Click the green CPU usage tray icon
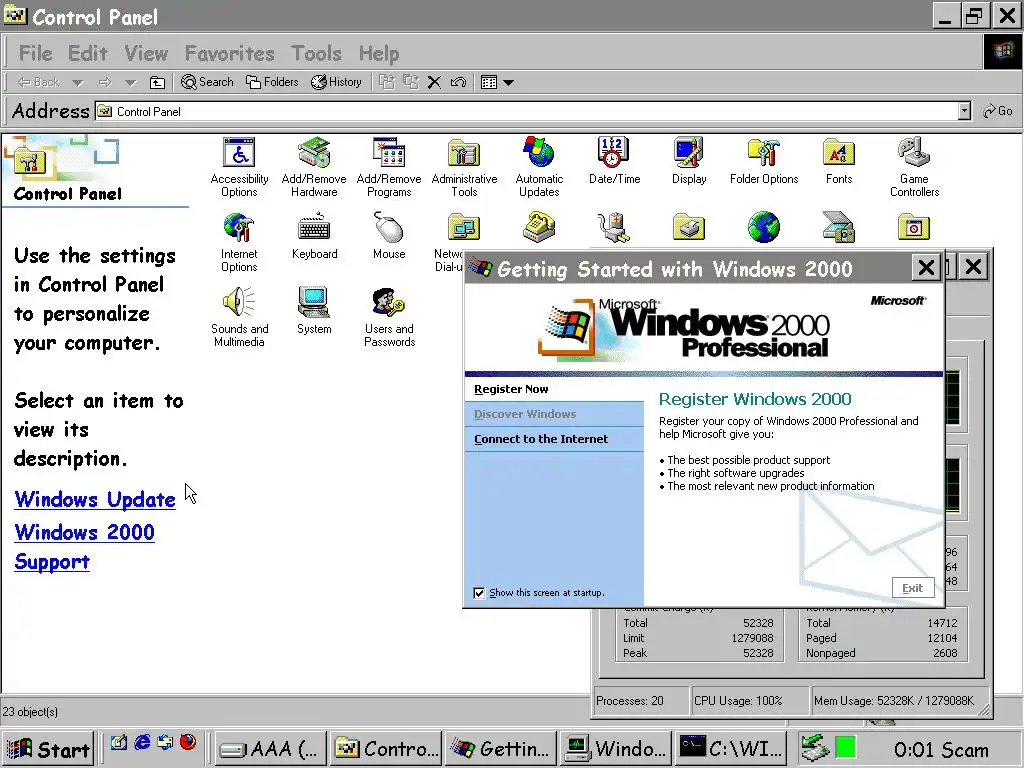This screenshot has width=1024, height=768. [846, 748]
